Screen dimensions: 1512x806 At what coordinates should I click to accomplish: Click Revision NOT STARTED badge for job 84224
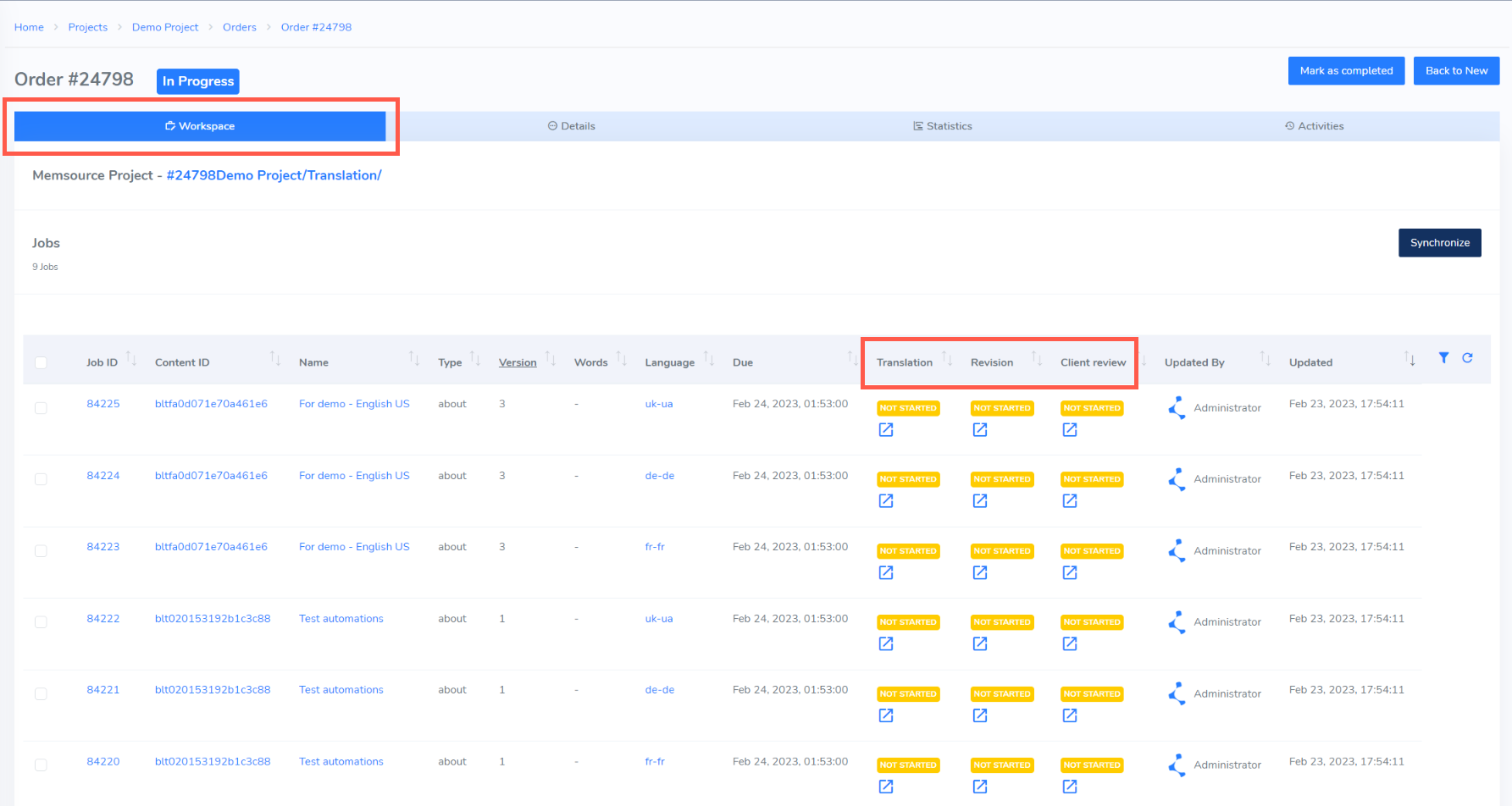coord(1002,479)
